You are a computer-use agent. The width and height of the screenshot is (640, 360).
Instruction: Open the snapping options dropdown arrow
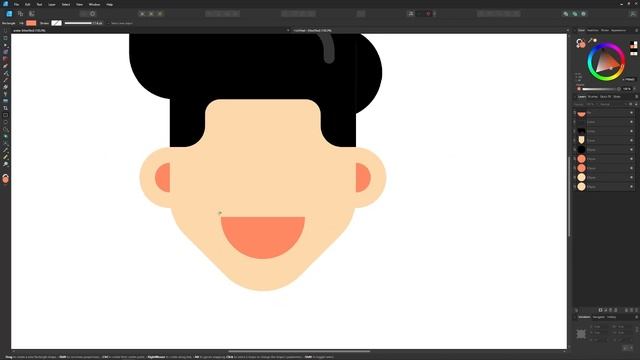(434, 13)
